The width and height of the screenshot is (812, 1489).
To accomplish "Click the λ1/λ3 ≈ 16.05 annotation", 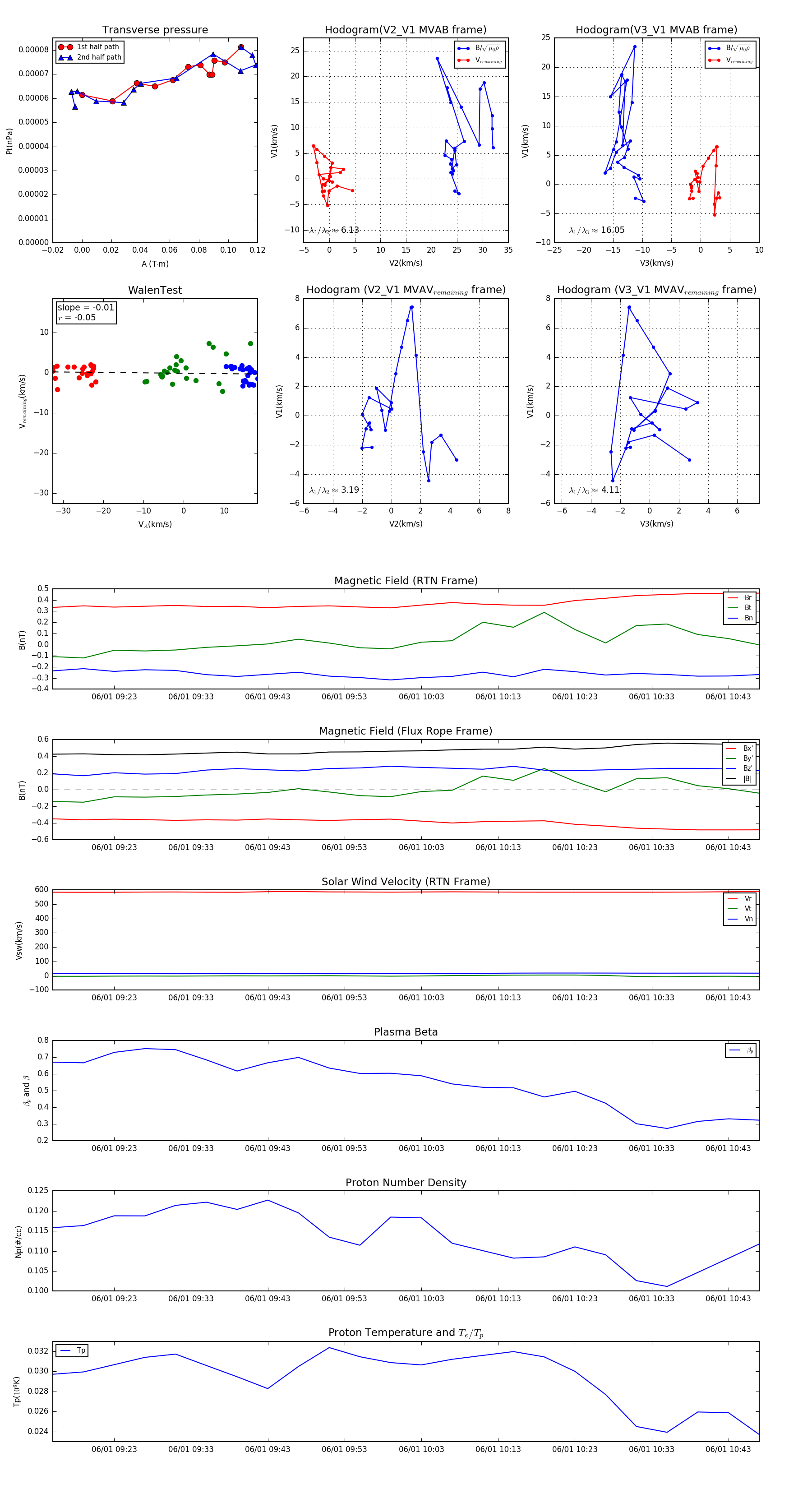I will (x=597, y=230).
